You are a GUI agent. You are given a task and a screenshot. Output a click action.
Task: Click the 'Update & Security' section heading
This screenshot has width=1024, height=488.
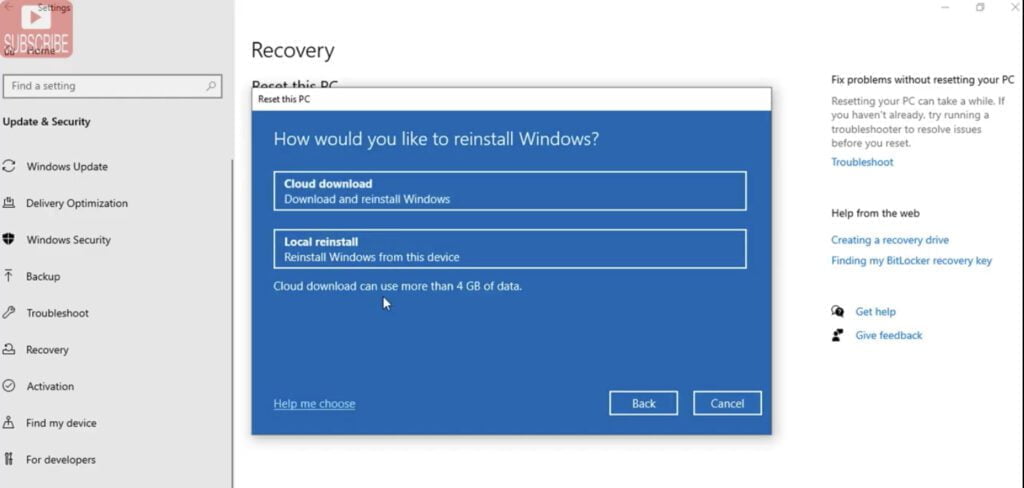pos(46,122)
